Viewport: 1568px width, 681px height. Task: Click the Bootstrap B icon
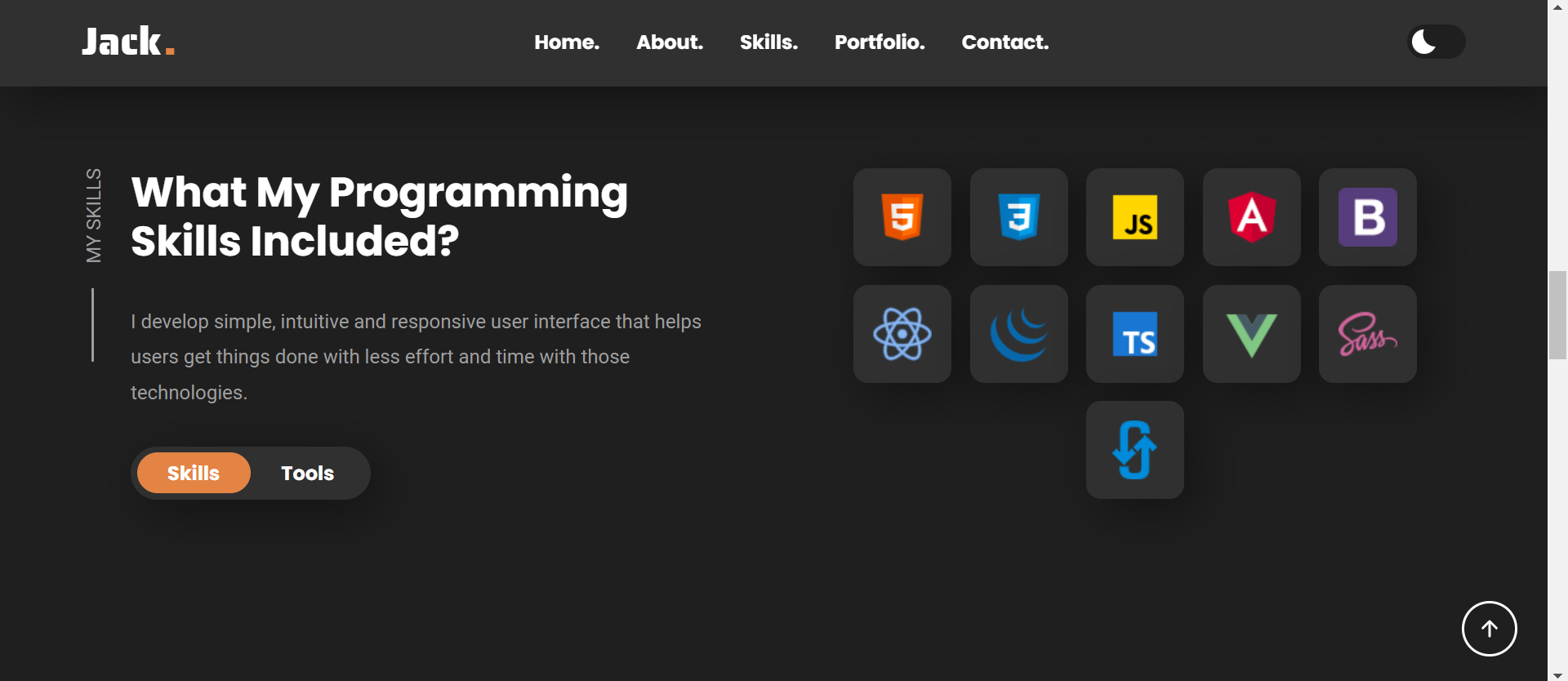(x=1368, y=217)
